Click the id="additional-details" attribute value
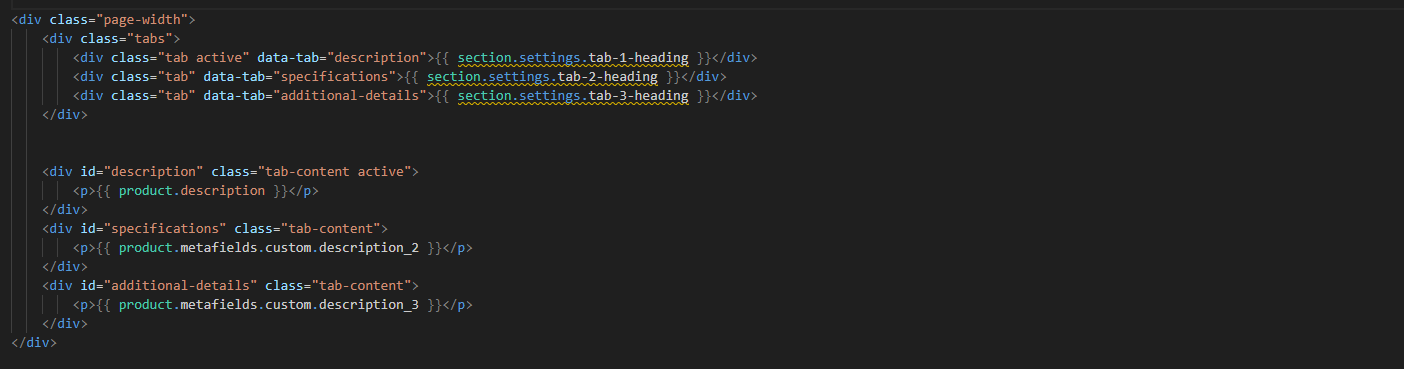1404x369 pixels. click(180, 286)
